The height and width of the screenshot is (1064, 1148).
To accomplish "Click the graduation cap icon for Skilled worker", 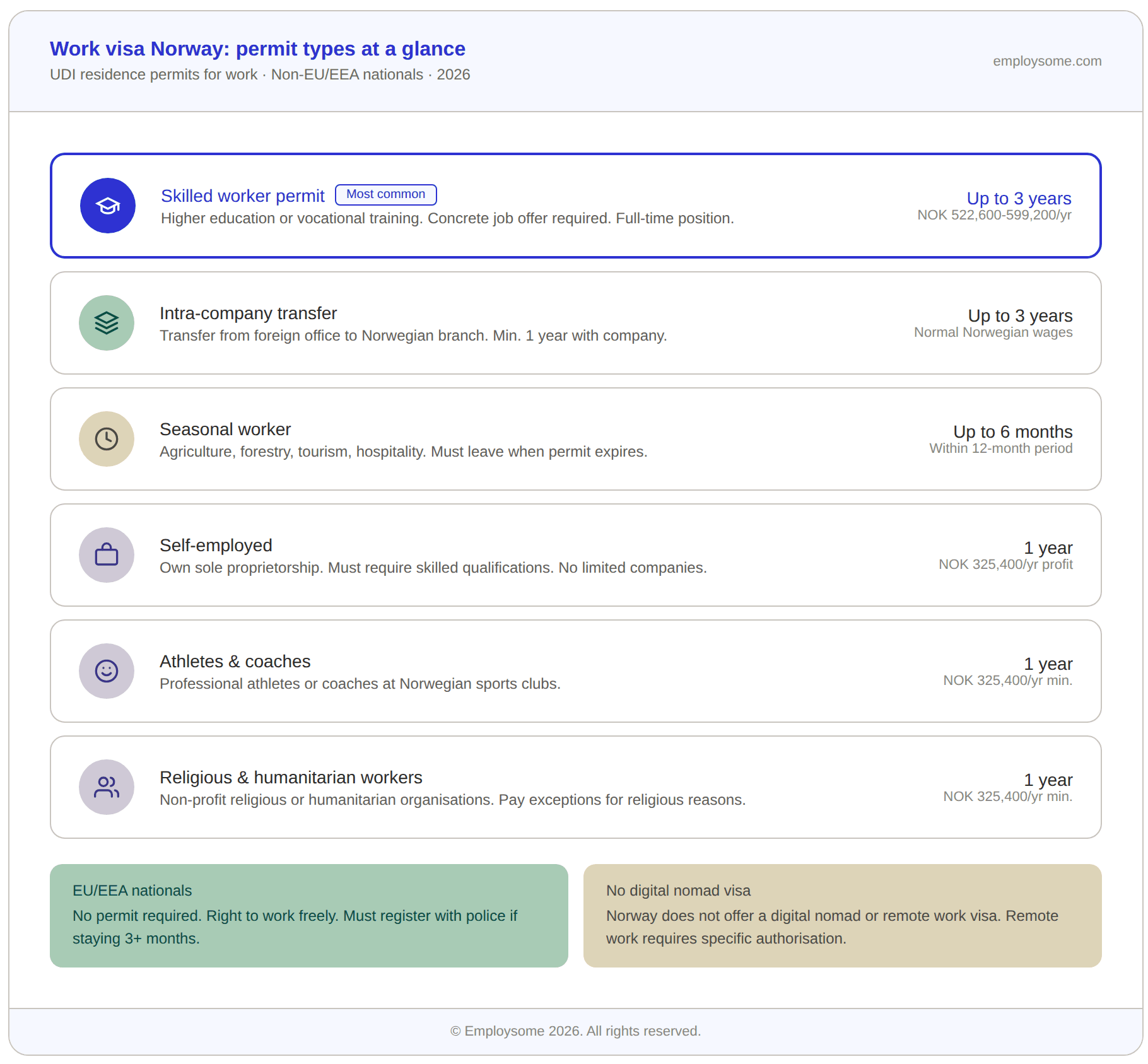I will pos(108,206).
